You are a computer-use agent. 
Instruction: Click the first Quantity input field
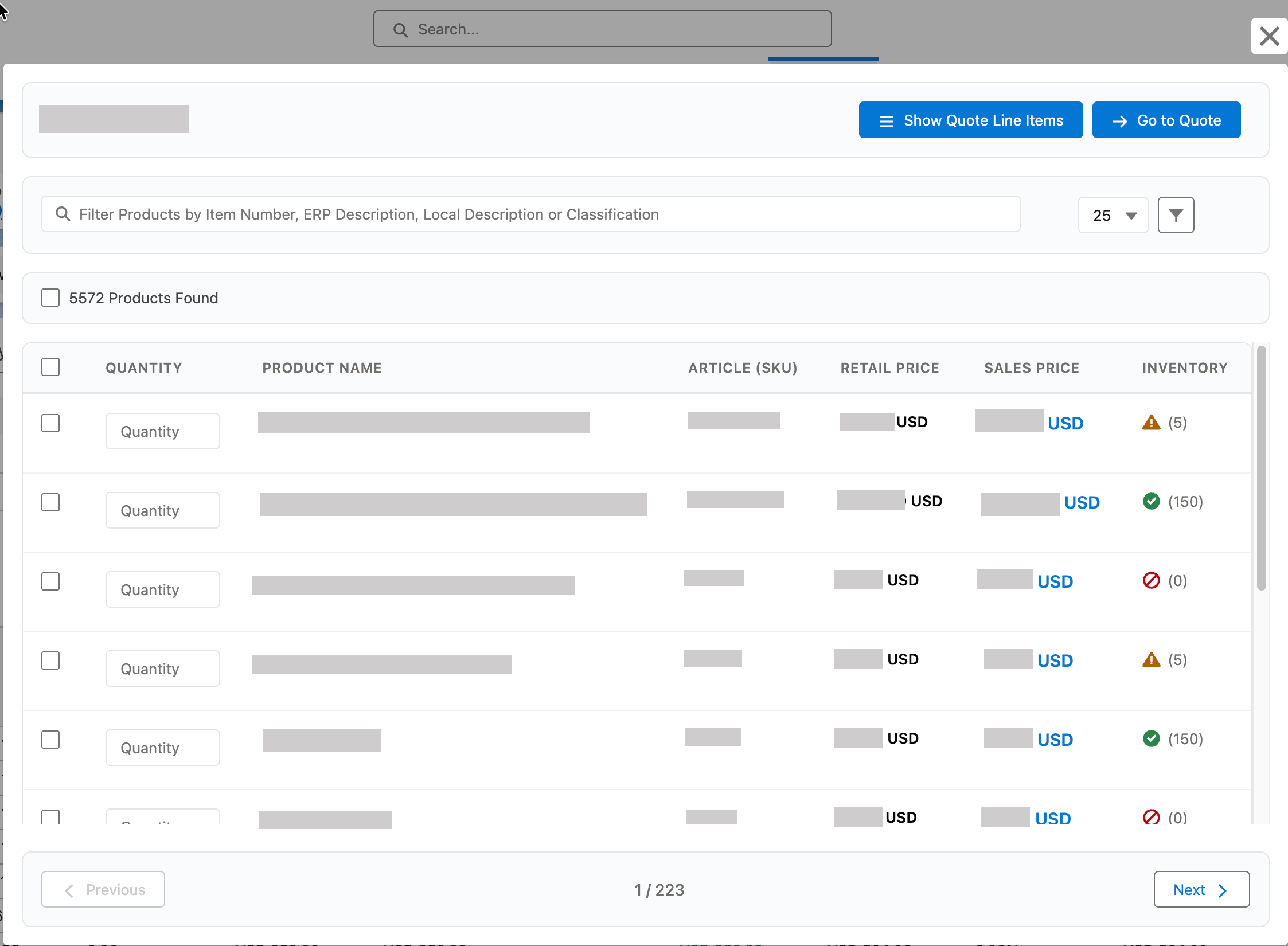(x=163, y=431)
